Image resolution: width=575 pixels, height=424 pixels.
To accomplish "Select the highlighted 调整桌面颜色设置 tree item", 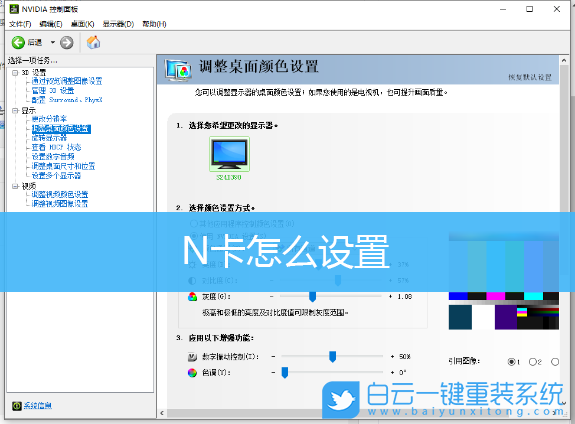I will (x=61, y=129).
